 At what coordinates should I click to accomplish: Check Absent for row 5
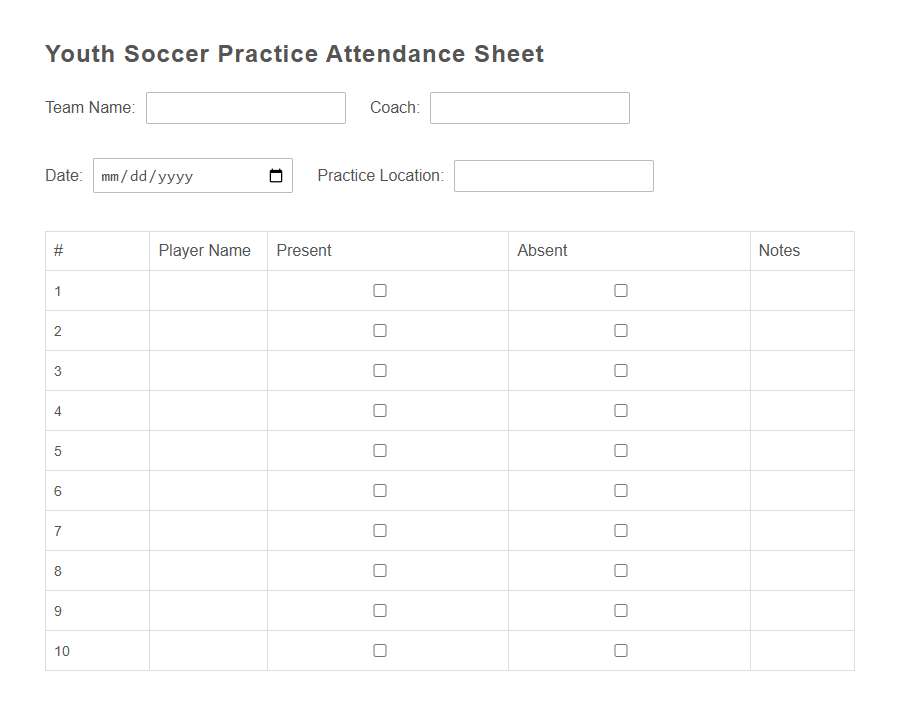(x=620, y=450)
